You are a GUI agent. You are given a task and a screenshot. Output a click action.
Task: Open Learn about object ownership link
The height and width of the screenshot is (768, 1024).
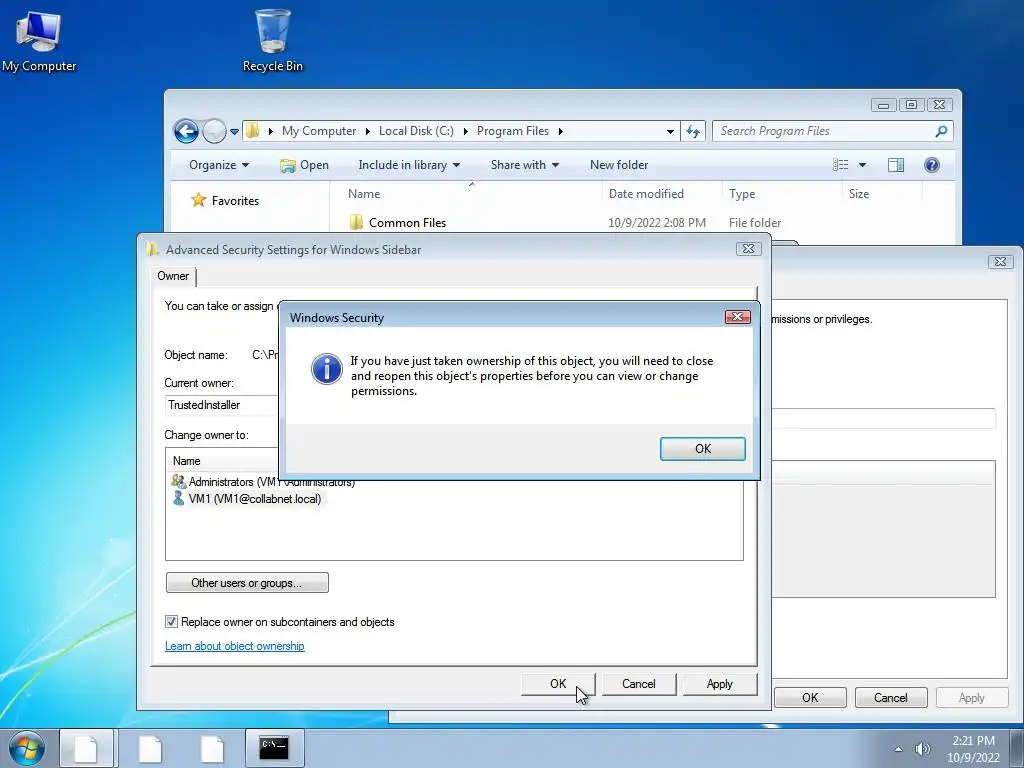click(x=234, y=646)
